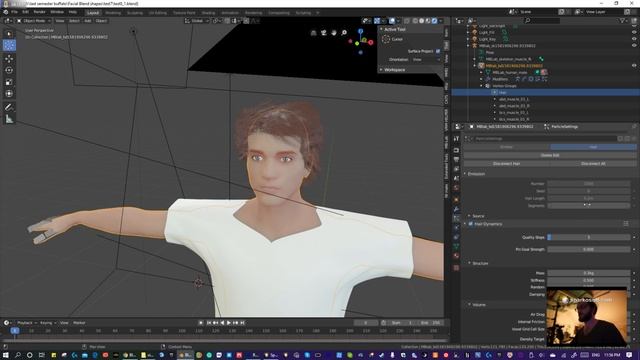
Task: Switch to rendered viewport shading
Action: click(434, 20)
